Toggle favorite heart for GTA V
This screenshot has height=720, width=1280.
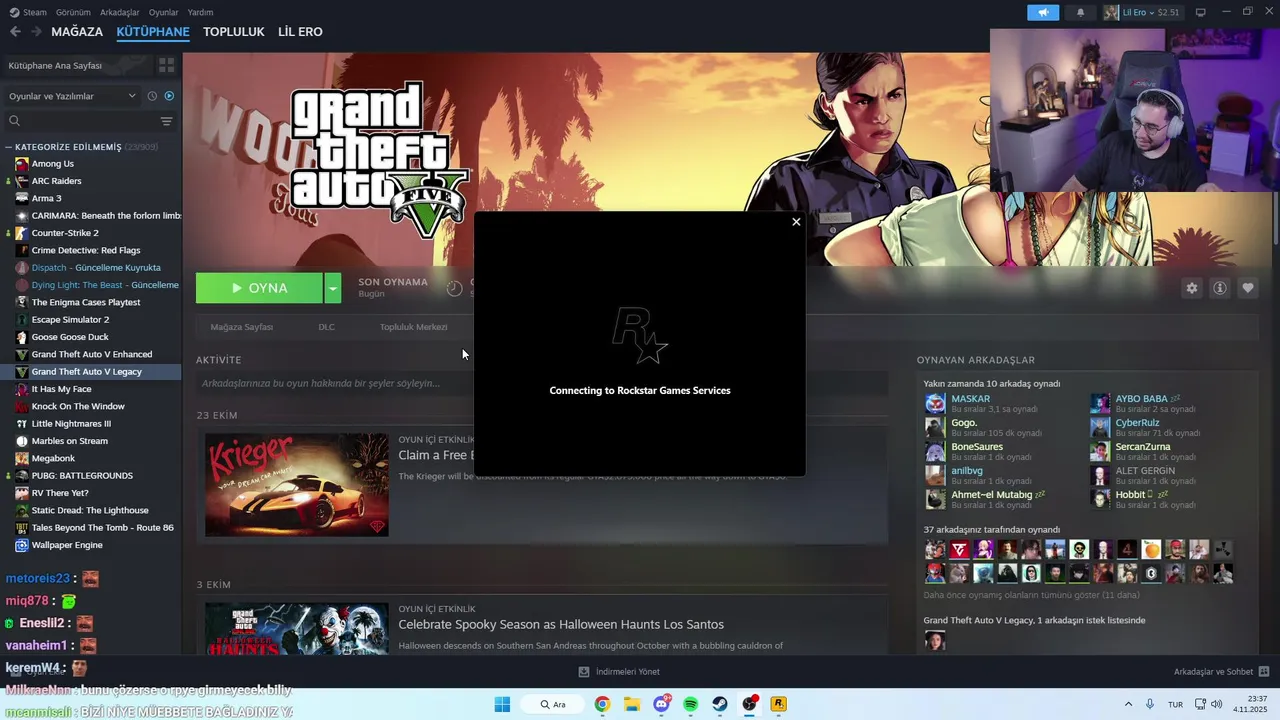[x=1247, y=288]
